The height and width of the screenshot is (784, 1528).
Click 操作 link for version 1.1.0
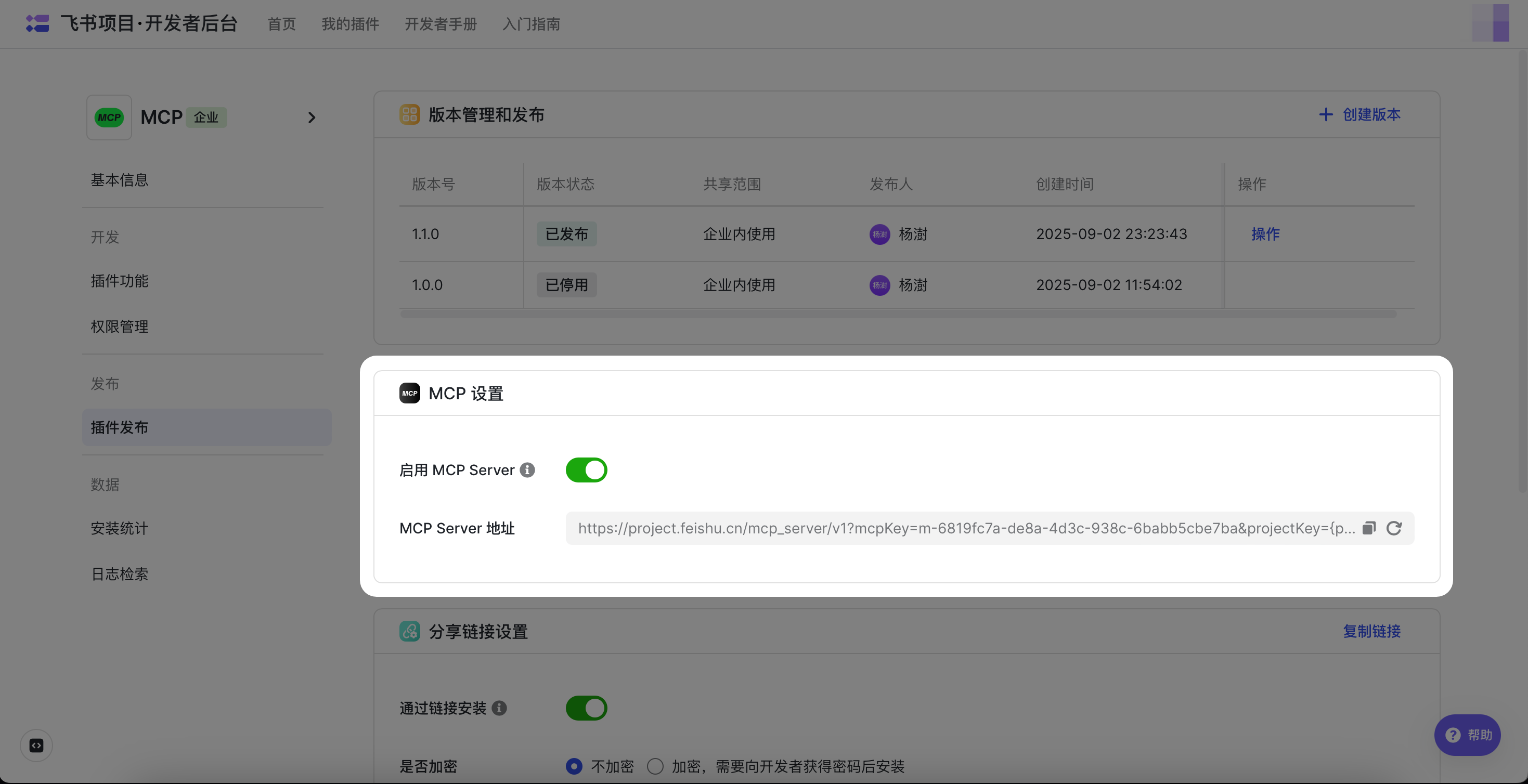click(x=1265, y=234)
